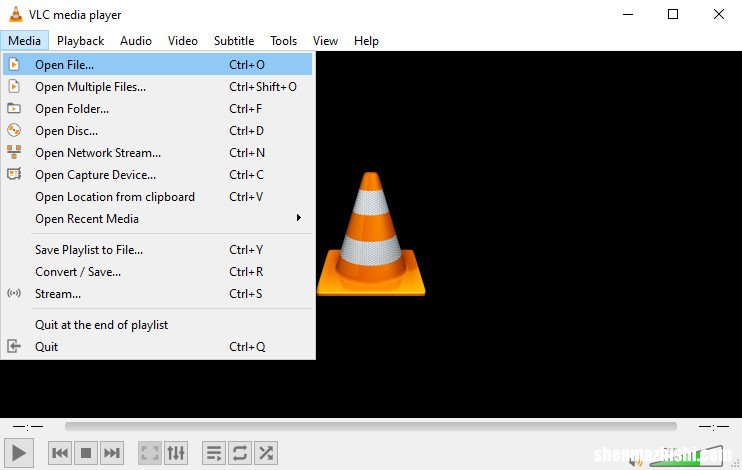The width and height of the screenshot is (742, 470).
Task: Click the Play button
Action: tap(19, 453)
